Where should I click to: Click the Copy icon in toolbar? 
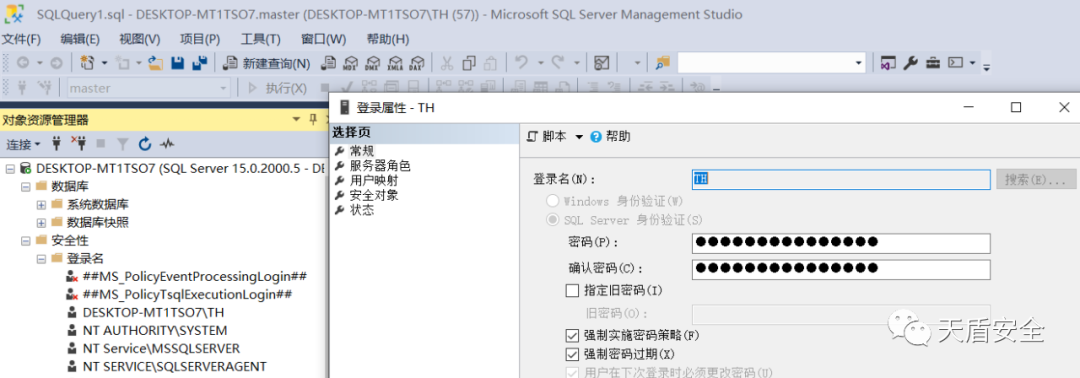[x=469, y=63]
